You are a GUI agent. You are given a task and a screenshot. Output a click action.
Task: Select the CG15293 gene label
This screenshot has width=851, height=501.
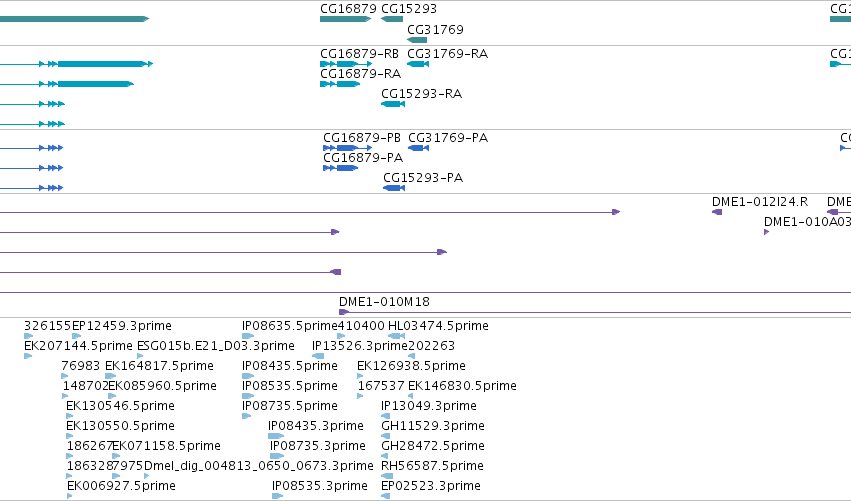409,9
